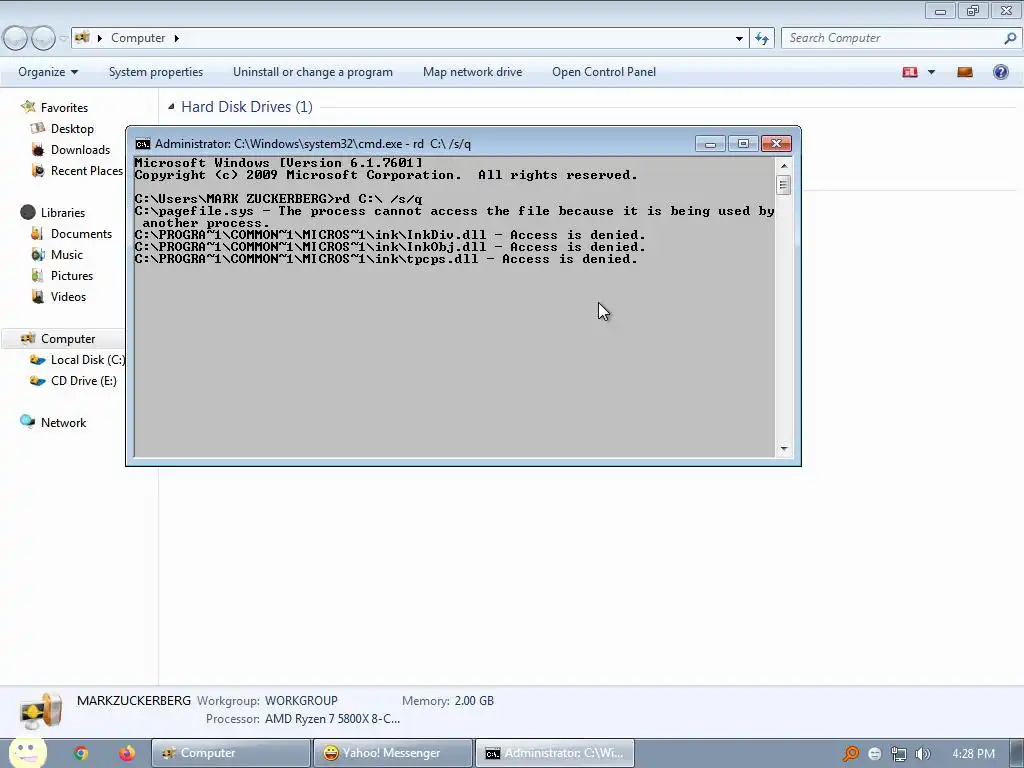Open the view options dropdown arrow

tap(931, 72)
